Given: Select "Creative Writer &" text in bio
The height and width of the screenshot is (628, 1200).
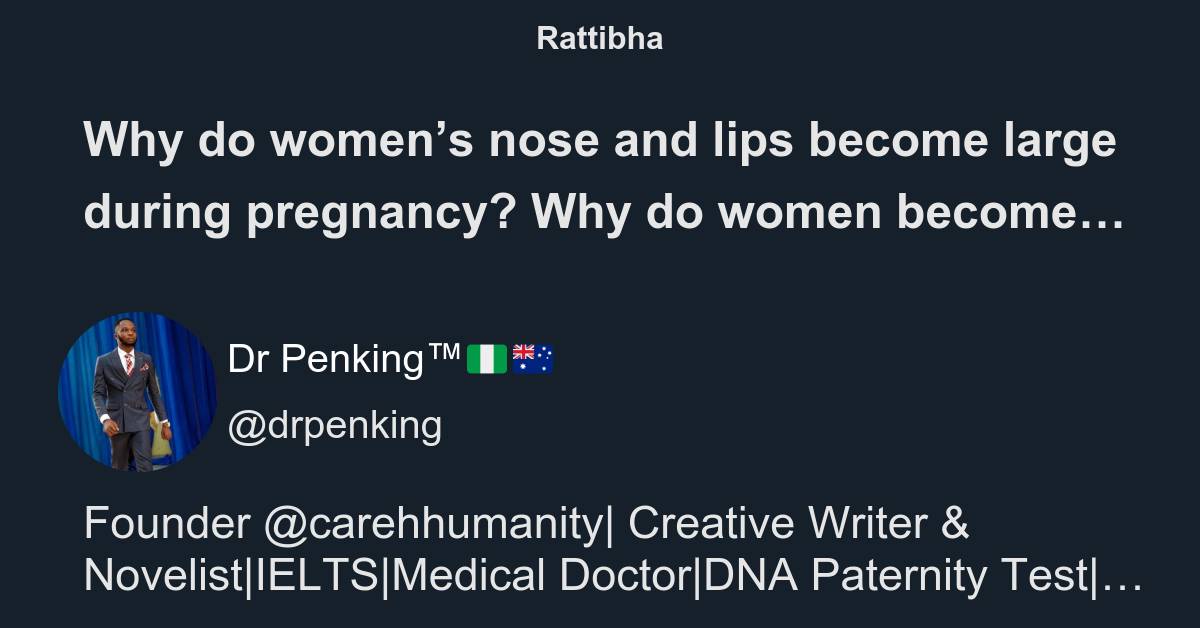Looking at the screenshot, I should pyautogui.click(x=799, y=523).
